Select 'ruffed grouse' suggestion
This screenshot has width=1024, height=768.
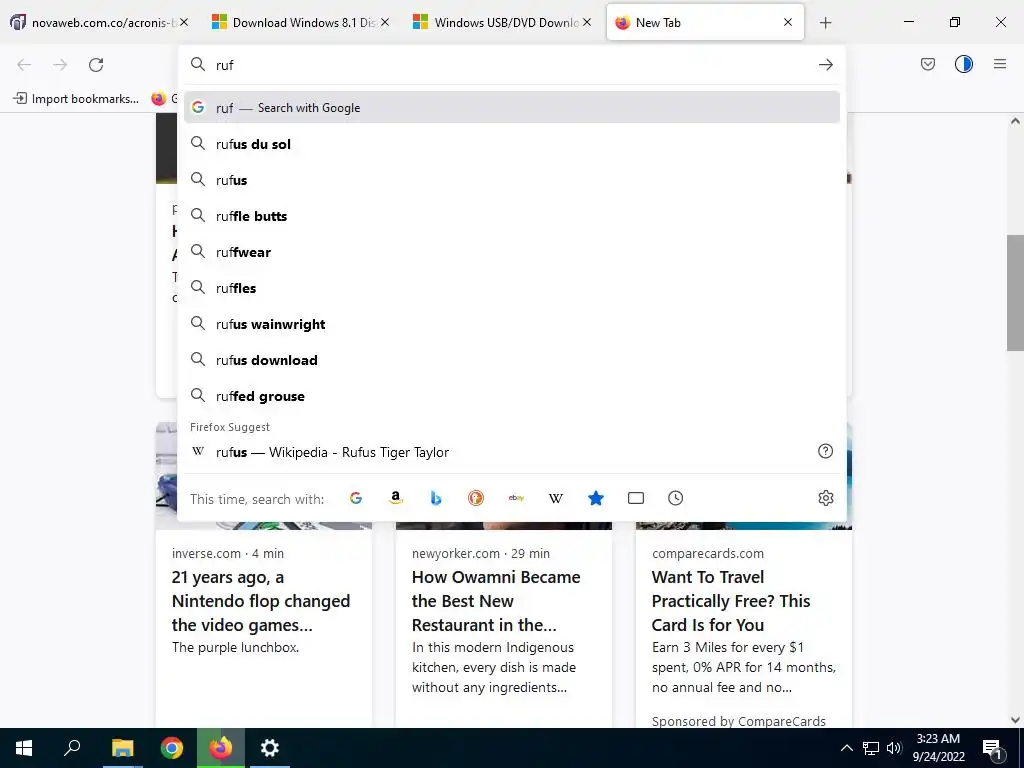point(511,396)
